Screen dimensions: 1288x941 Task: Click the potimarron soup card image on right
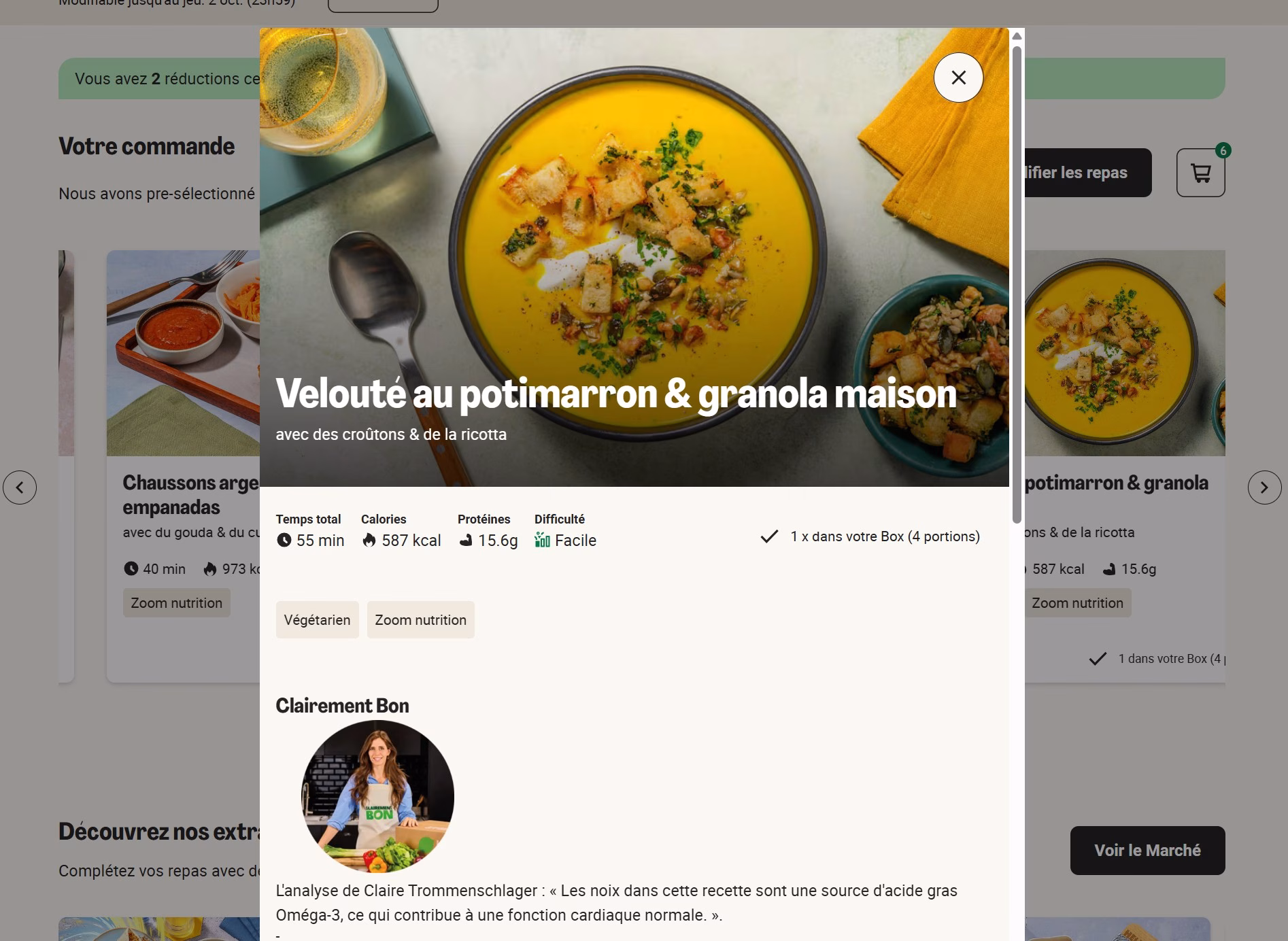1125,353
